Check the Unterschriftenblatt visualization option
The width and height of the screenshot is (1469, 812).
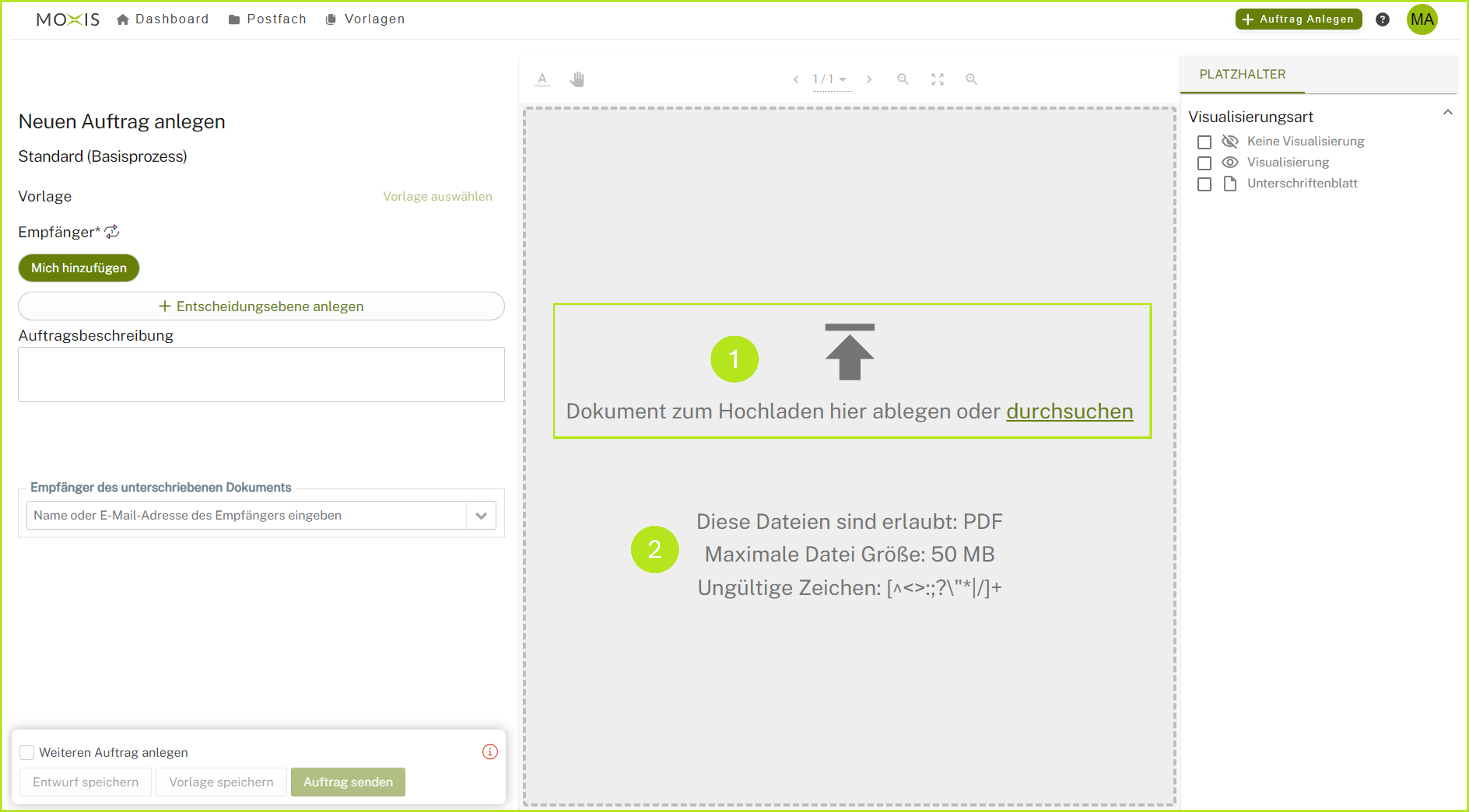point(1204,184)
